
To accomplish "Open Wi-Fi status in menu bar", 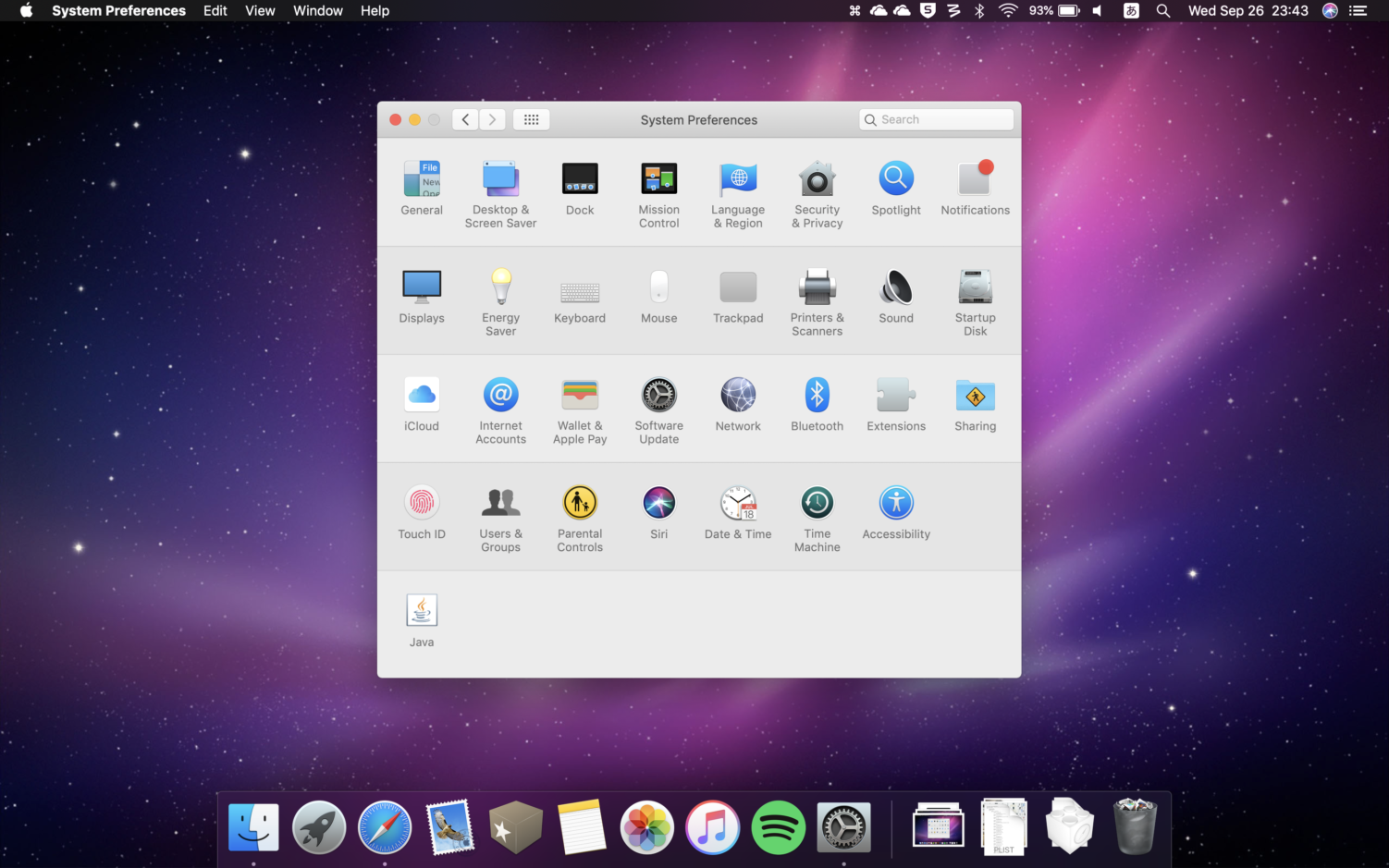I will click(1008, 10).
